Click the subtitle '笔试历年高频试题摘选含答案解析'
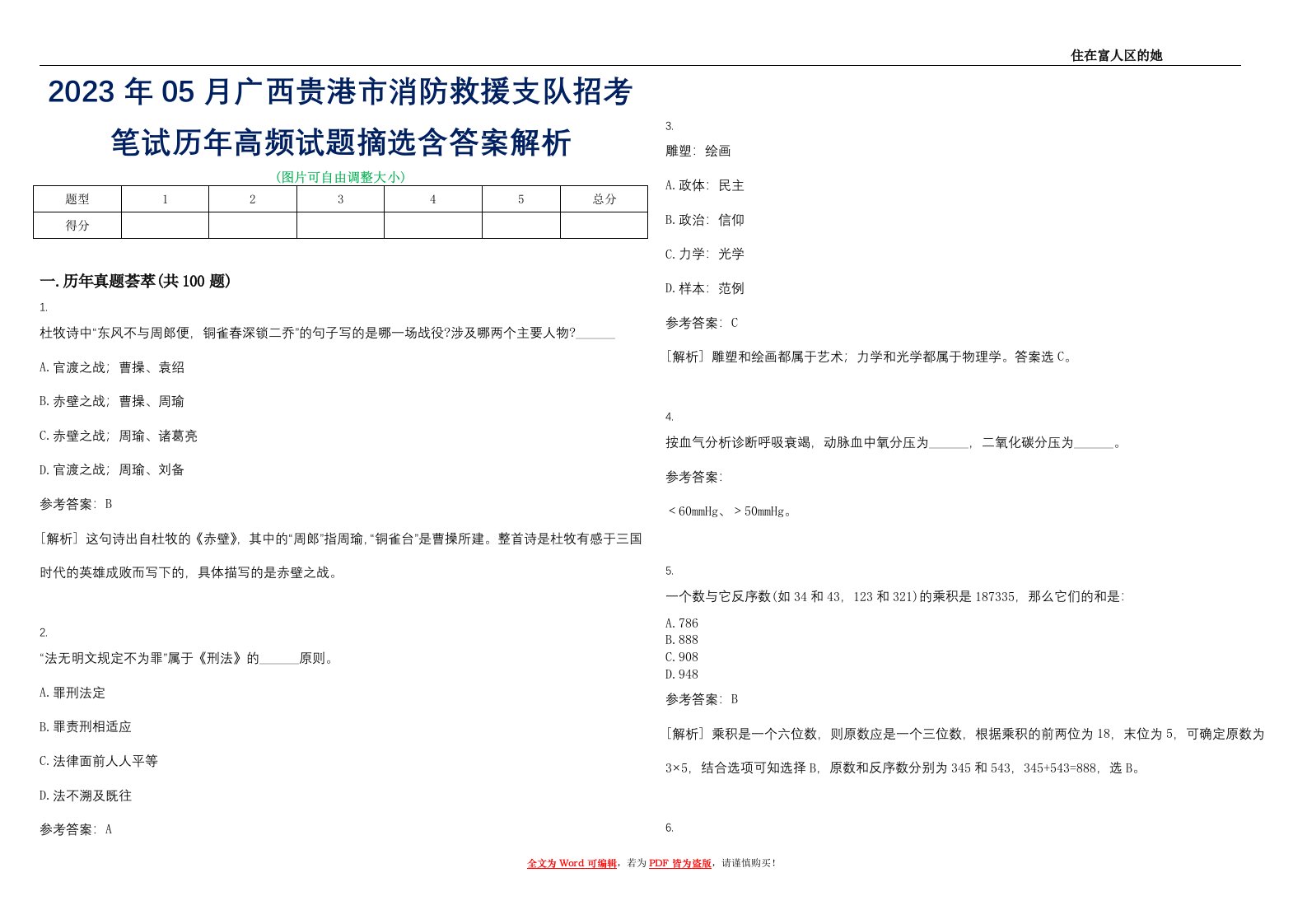This screenshot has width=1307, height=924. click(341, 142)
